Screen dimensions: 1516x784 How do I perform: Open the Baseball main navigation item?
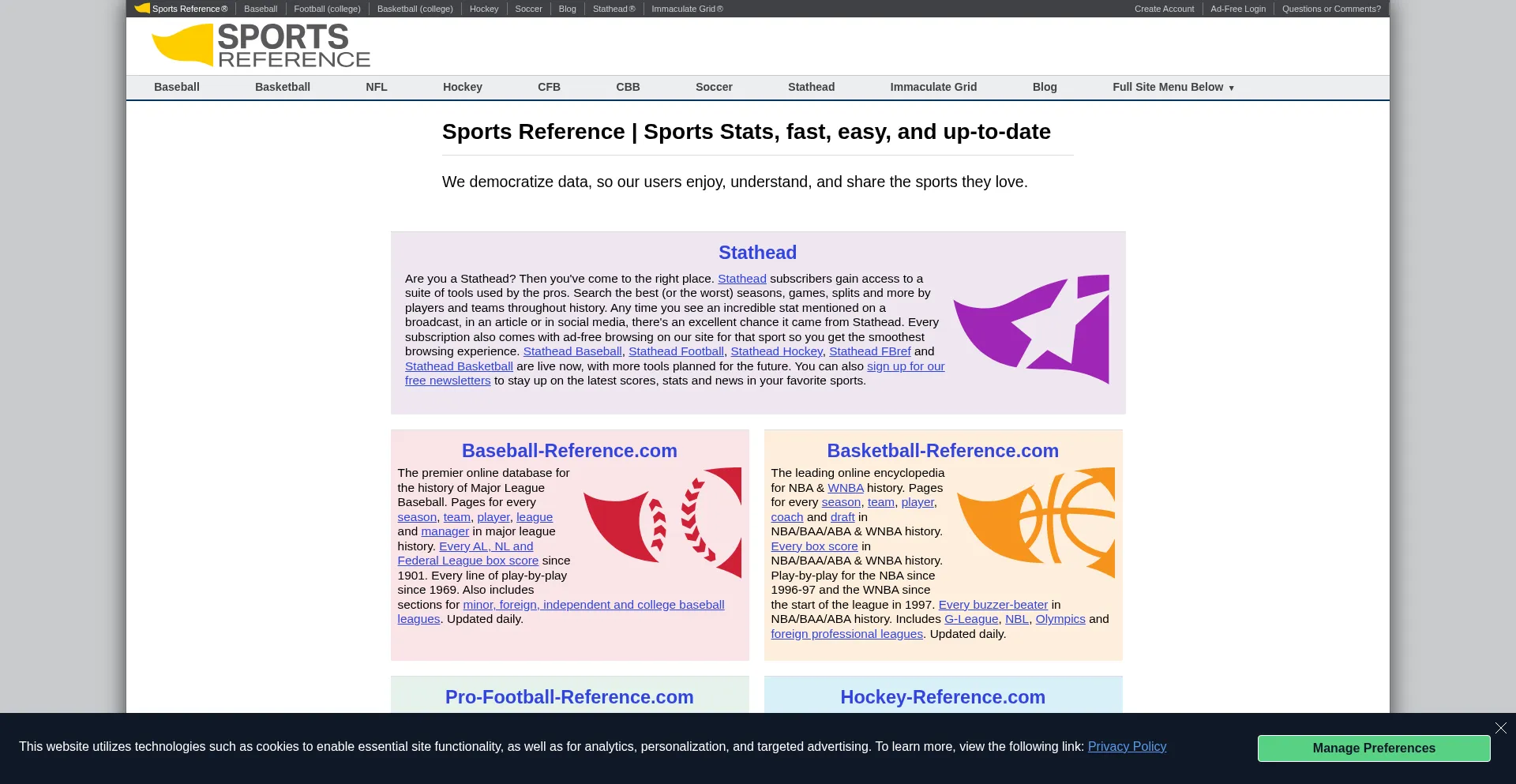click(177, 87)
